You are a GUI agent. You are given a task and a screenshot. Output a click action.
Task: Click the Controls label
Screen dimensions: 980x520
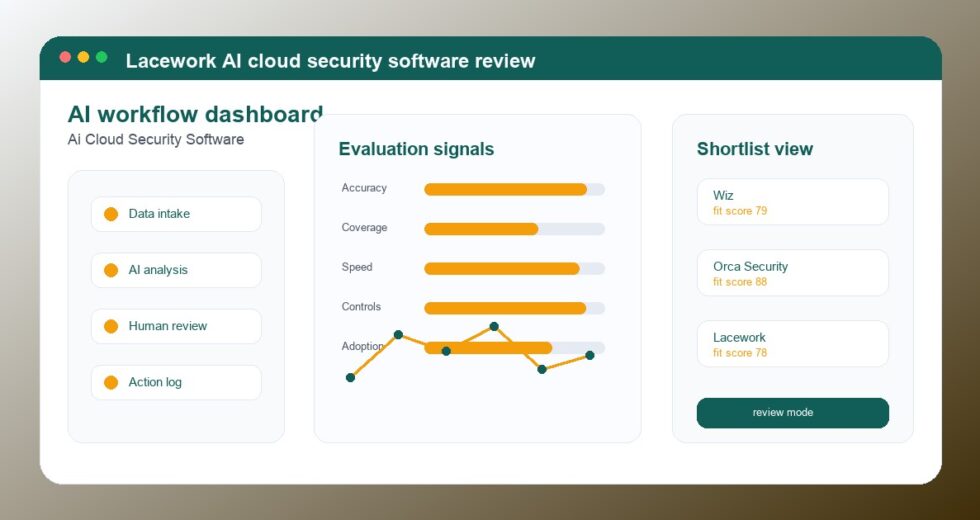(361, 307)
